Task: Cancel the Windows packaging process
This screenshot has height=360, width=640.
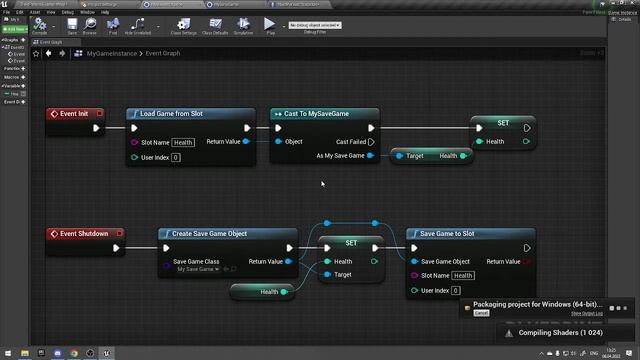Action: 481,313
